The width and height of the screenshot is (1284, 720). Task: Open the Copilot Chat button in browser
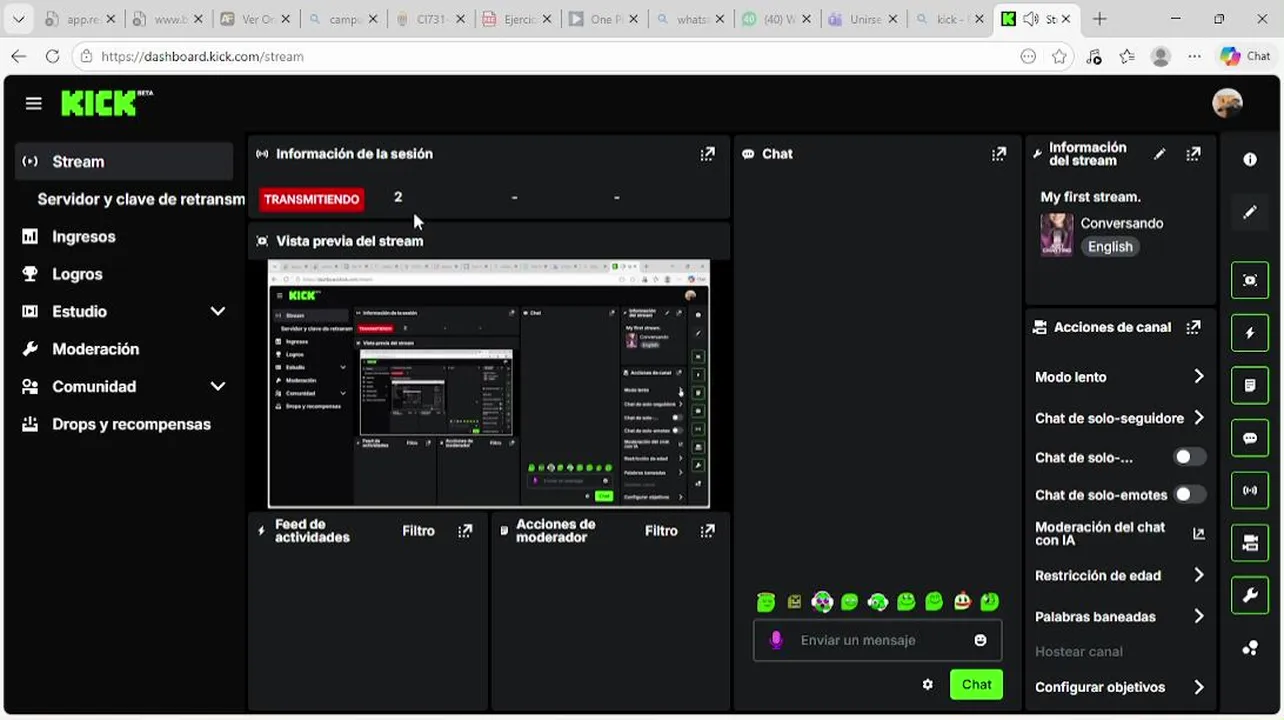(1245, 57)
